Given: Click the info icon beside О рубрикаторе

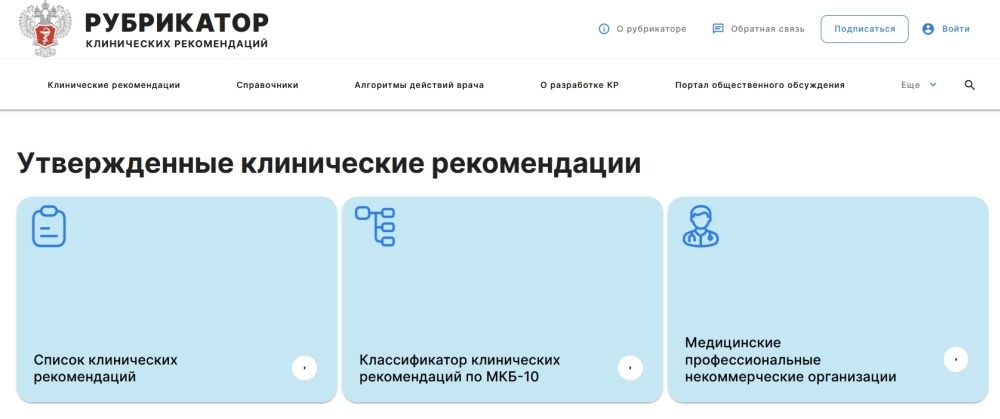Looking at the screenshot, I should pyautogui.click(x=604, y=29).
